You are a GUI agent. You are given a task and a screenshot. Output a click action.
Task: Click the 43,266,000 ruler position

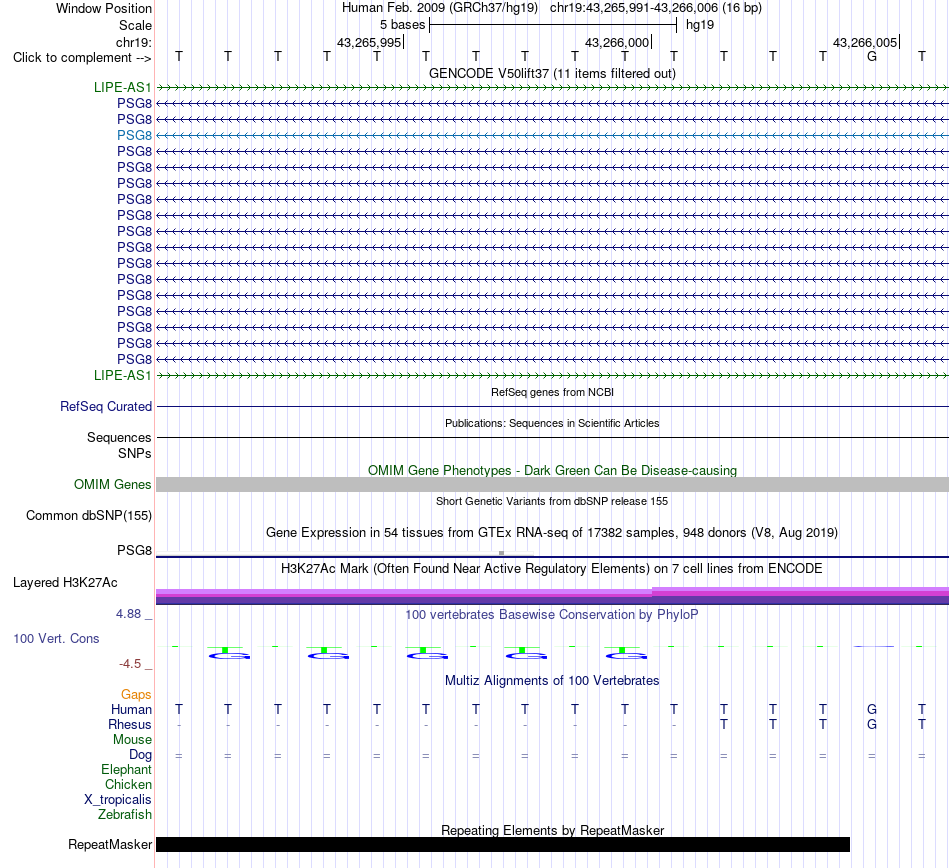click(617, 42)
